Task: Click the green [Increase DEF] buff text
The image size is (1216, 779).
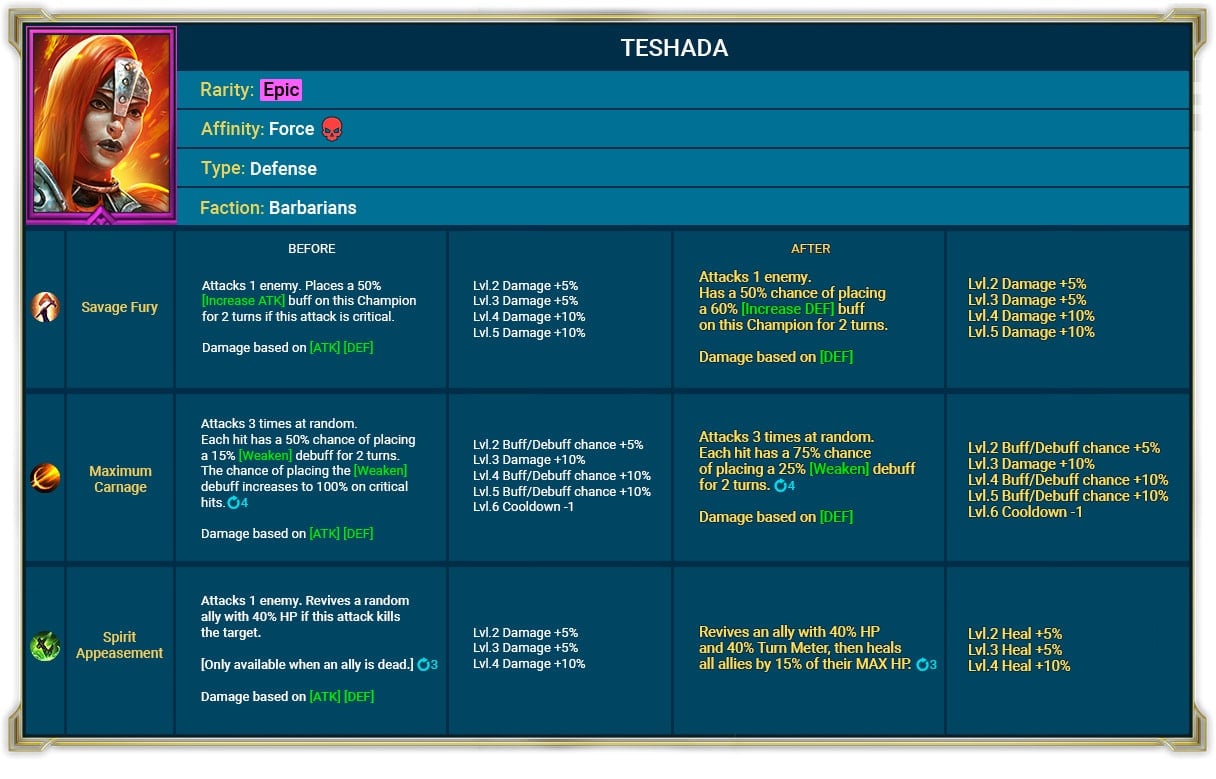Action: (788, 309)
